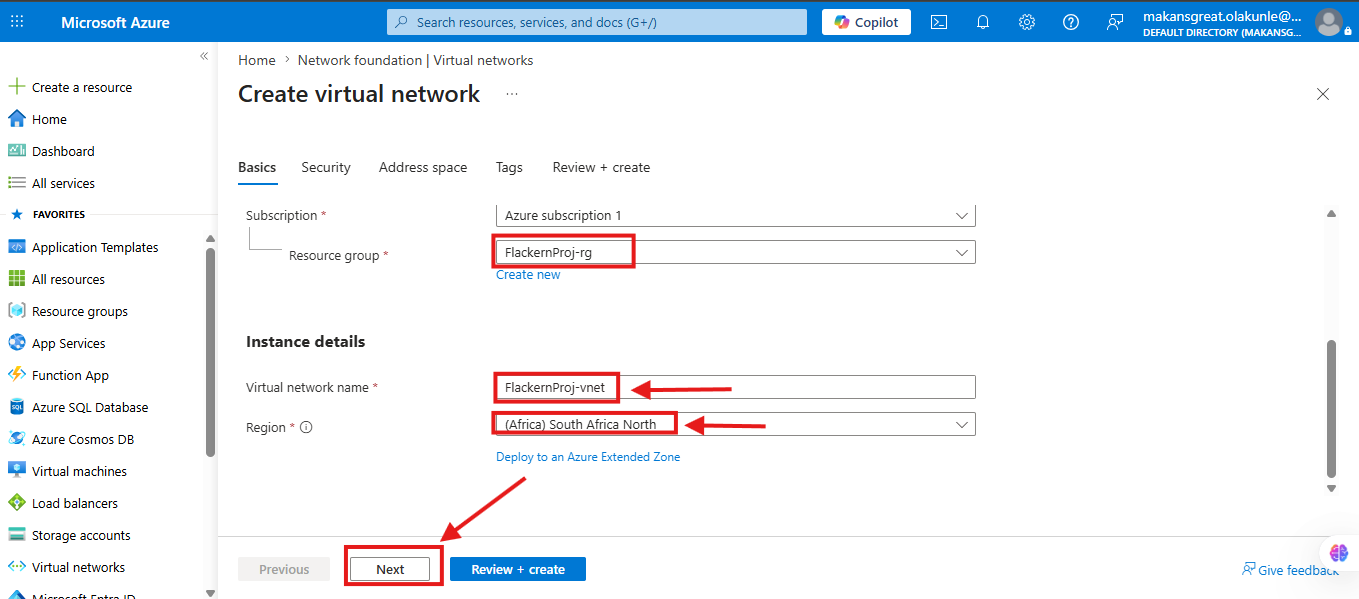
Task: Open the Azure portal hamburger menu
Action: tap(22, 22)
